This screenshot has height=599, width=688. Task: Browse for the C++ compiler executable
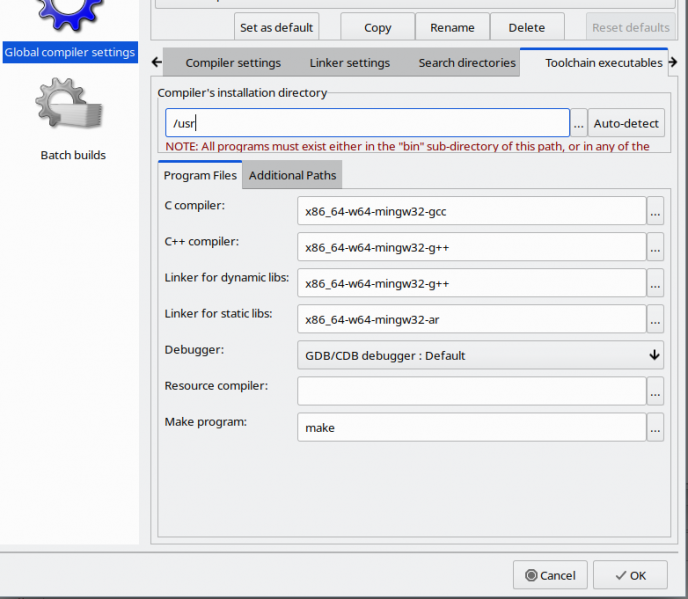point(656,247)
